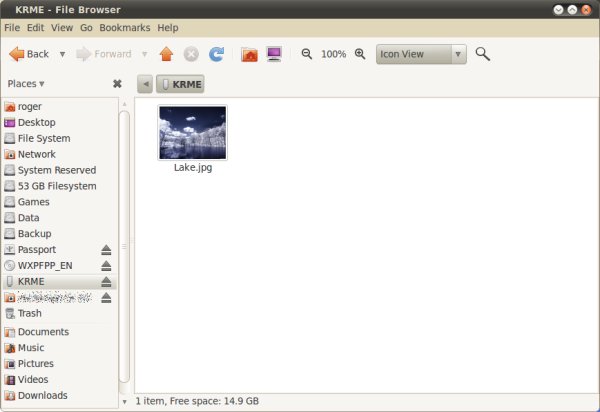Zoom out with the minus magnifier
The image size is (600, 412).
click(307, 54)
